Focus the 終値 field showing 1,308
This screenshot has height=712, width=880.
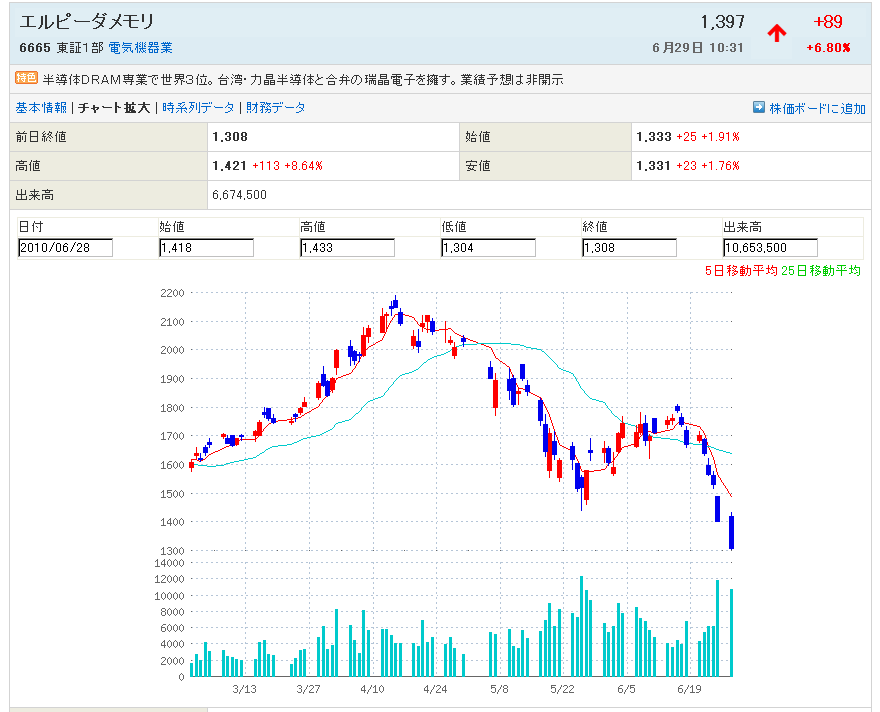click(x=629, y=247)
